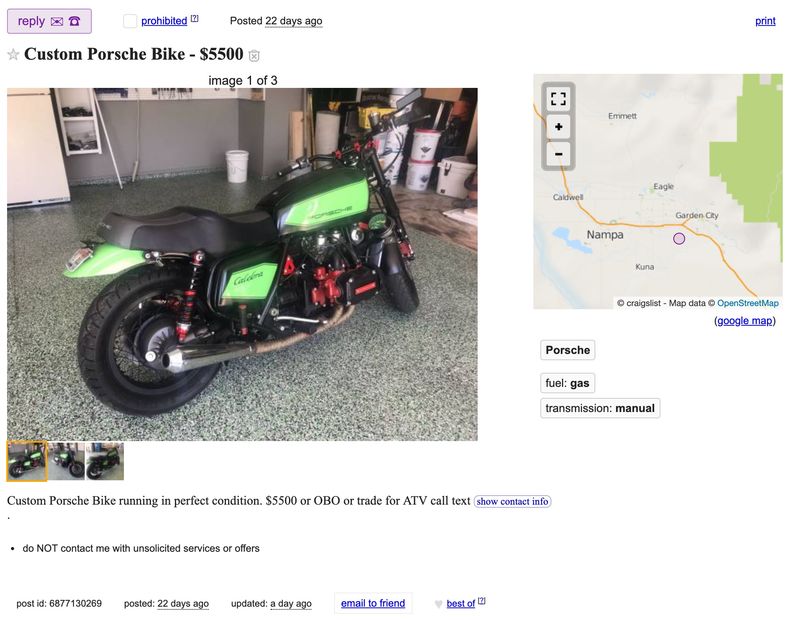Click the hide posting icon after price
Screen dimensions: 800x620
(x=254, y=56)
